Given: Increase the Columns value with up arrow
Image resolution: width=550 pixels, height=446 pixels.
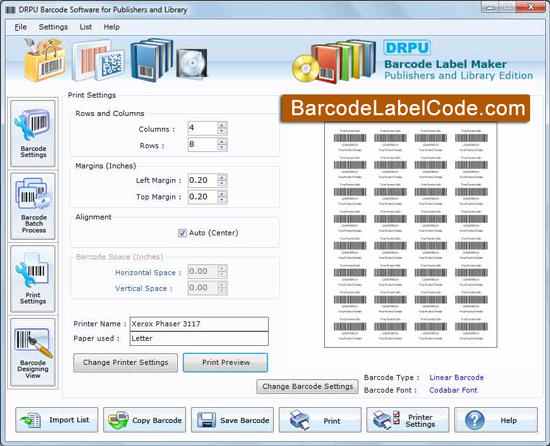Looking at the screenshot, I should (222, 125).
